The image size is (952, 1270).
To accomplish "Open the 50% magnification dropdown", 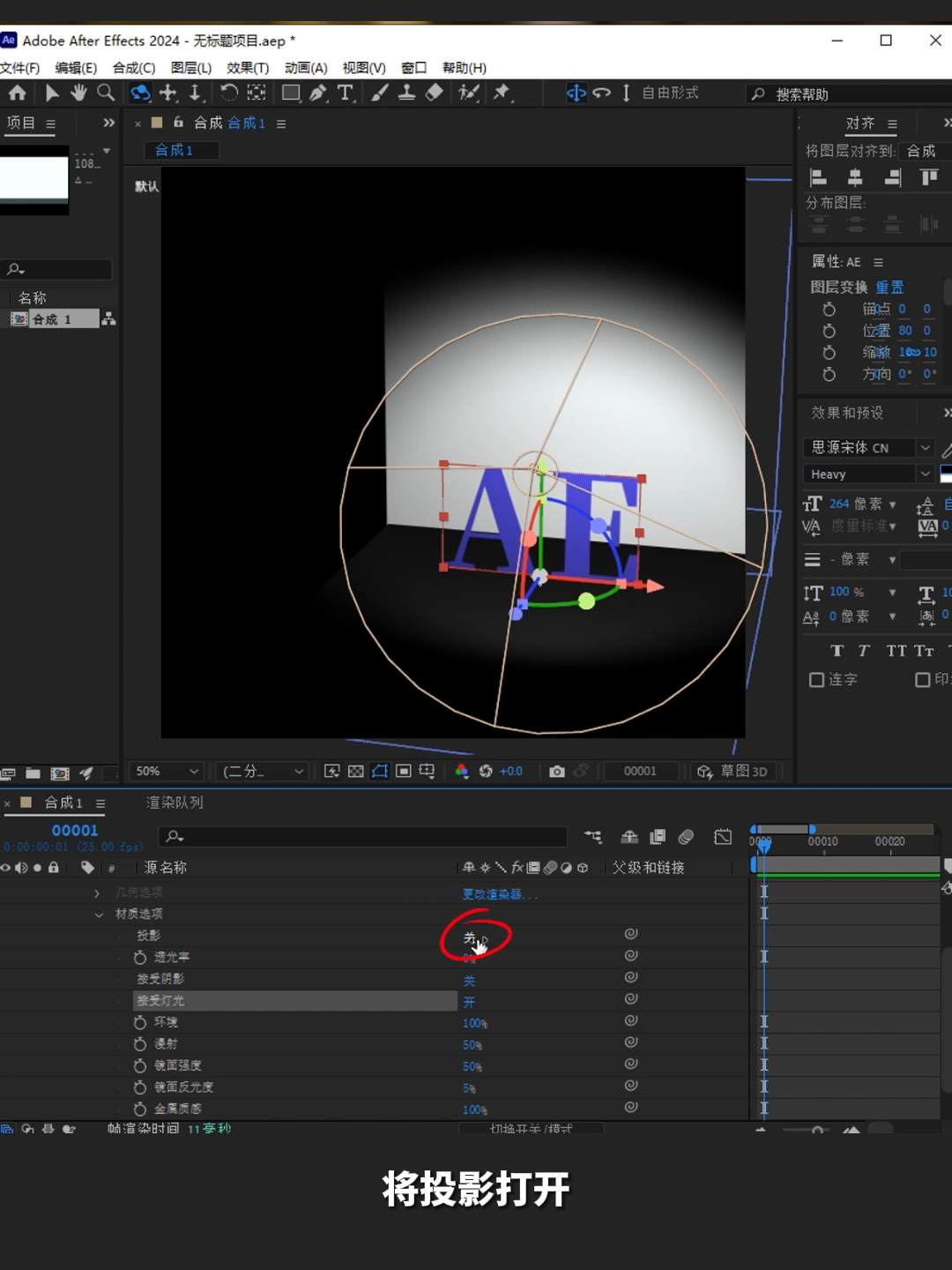I will (167, 772).
